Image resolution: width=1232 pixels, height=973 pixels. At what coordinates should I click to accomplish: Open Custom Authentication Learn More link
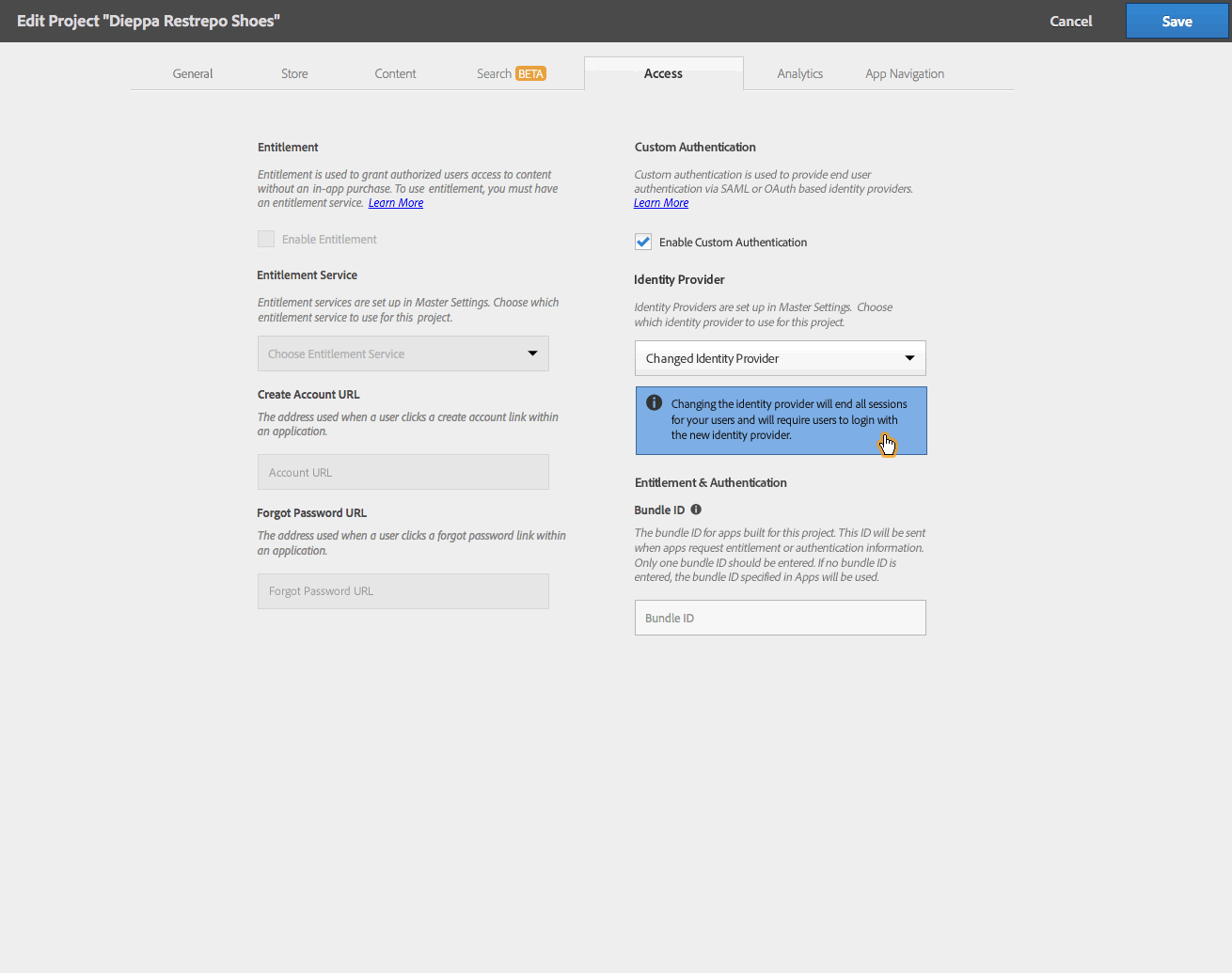(661, 203)
